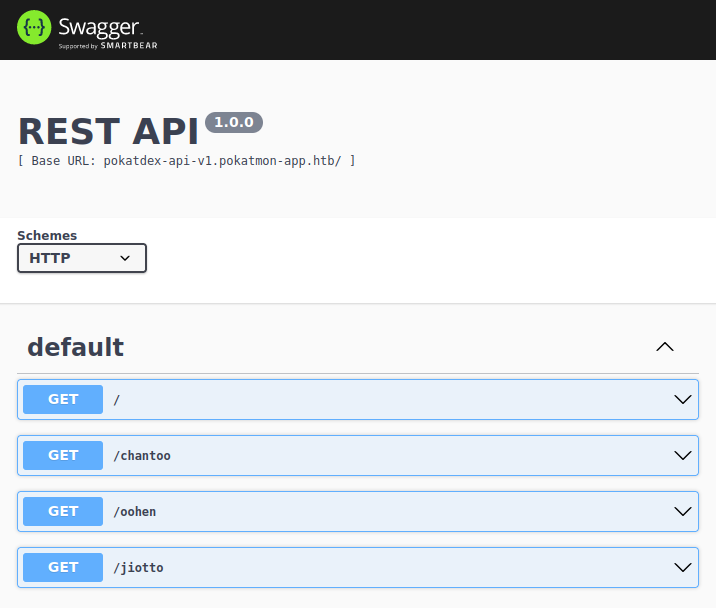
Task: Collapse the default section with its chevron
Action: pyautogui.click(x=664, y=347)
